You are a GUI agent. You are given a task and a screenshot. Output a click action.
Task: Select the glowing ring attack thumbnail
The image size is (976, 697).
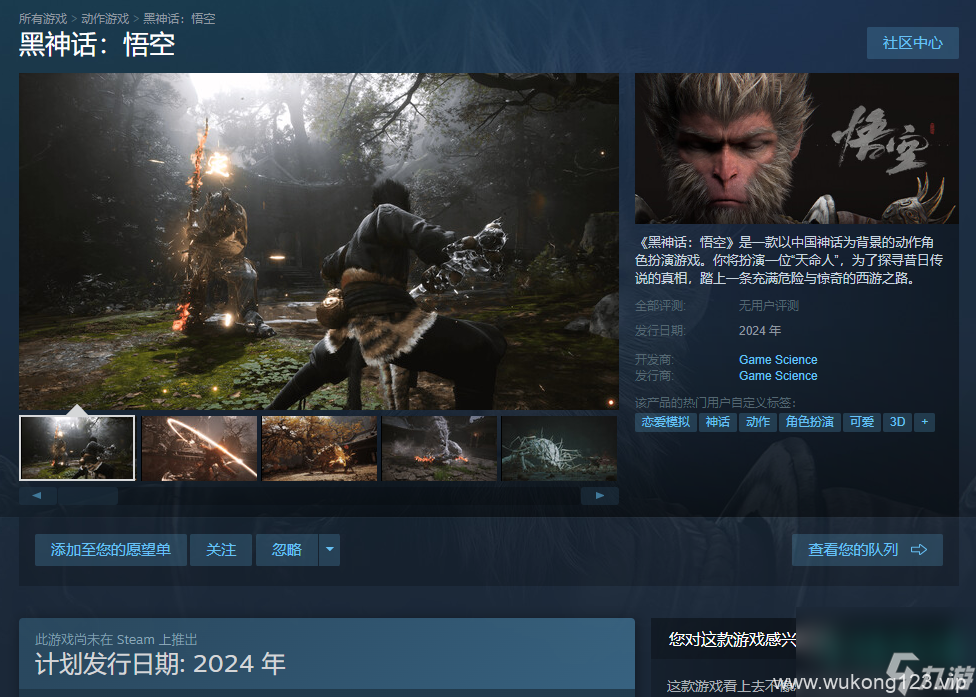[199, 448]
